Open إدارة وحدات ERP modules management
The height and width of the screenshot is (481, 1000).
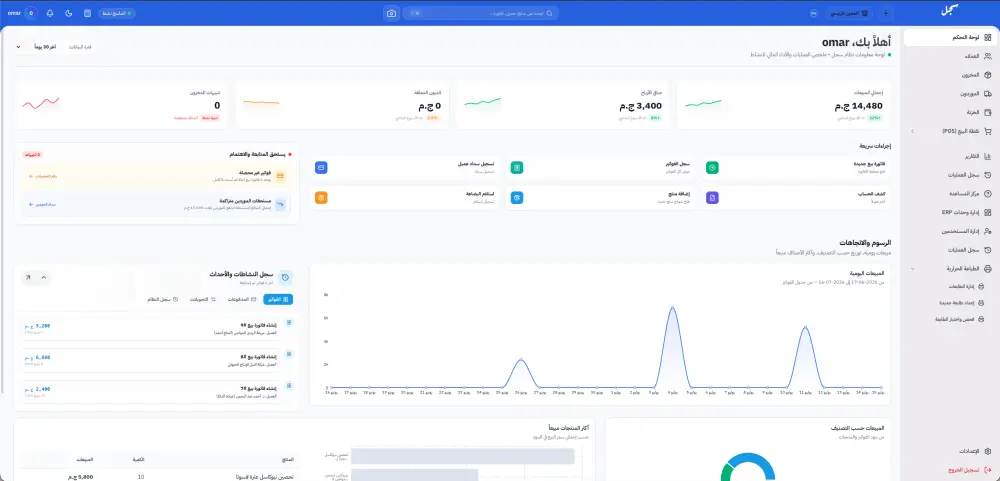tap(950, 212)
